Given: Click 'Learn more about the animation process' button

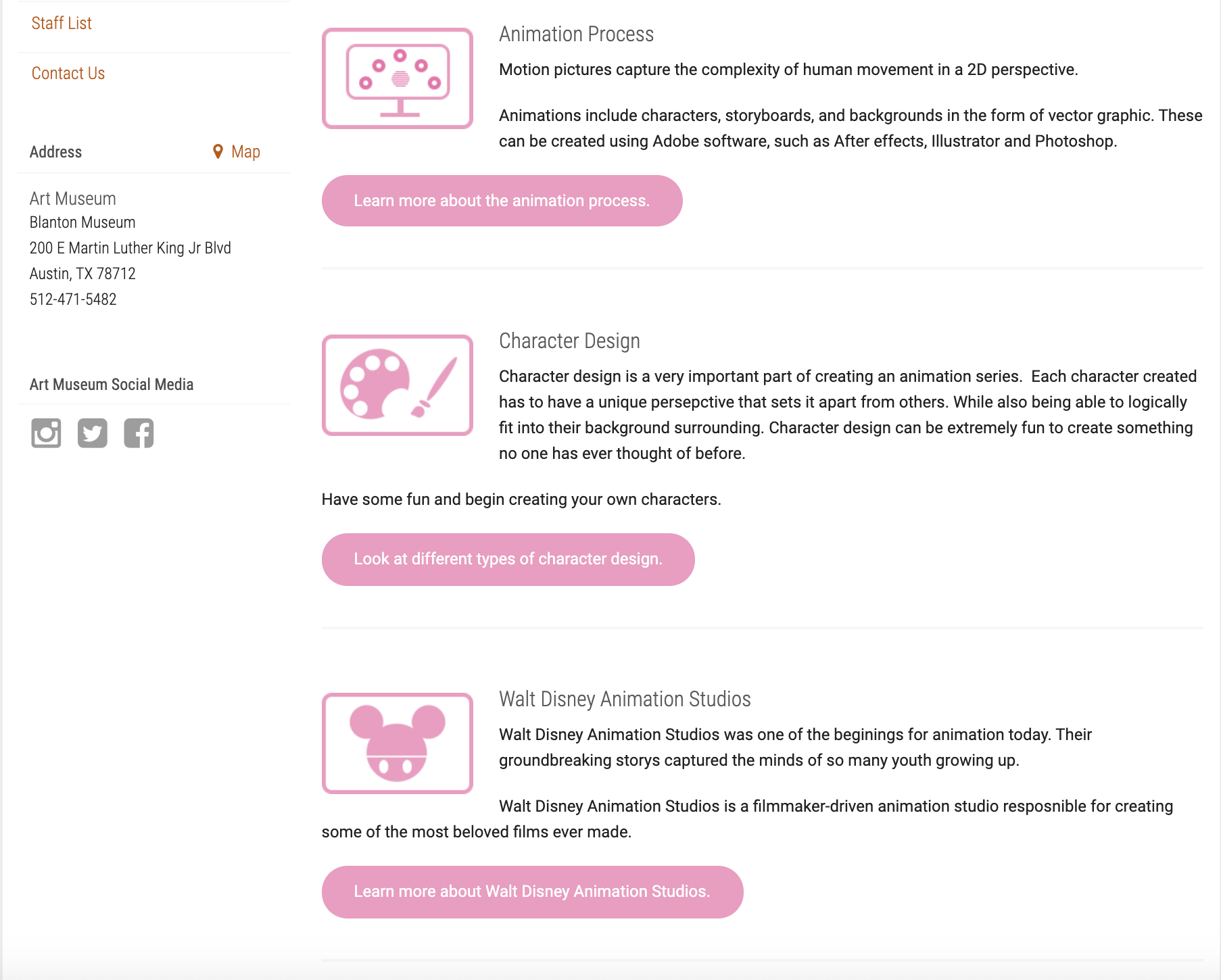Looking at the screenshot, I should [502, 201].
